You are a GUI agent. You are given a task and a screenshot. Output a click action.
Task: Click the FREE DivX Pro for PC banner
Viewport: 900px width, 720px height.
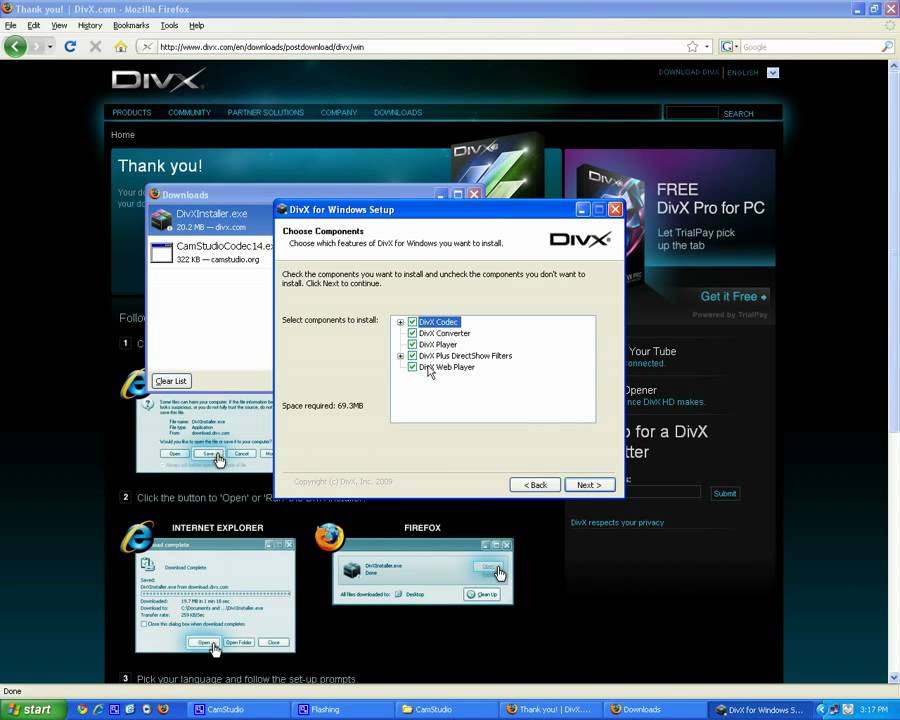click(670, 208)
